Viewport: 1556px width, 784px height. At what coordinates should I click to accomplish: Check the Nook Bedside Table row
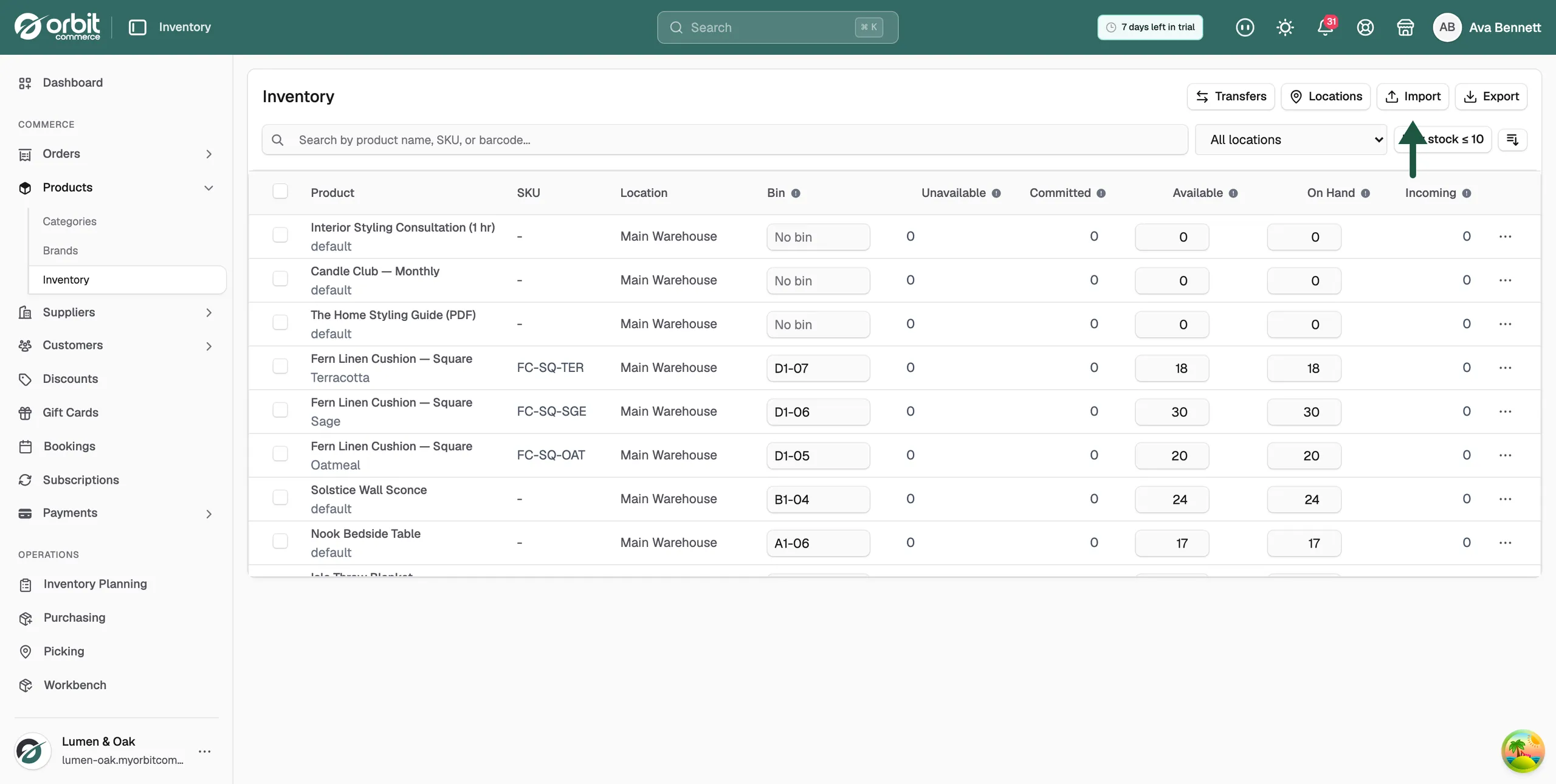280,541
